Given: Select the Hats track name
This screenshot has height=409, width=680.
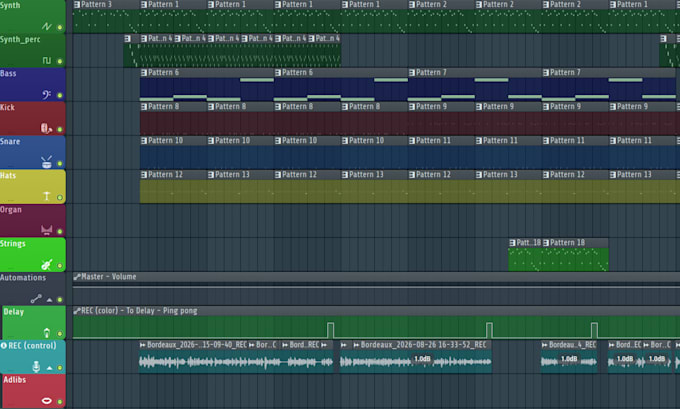Looking at the screenshot, I should (8, 175).
